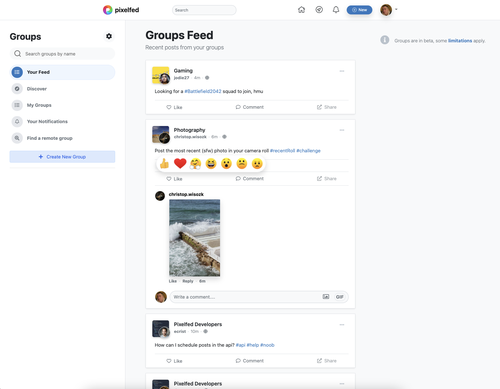This screenshot has width=500, height=389.
Task: Open Groups settings gear icon
Action: pos(109,36)
